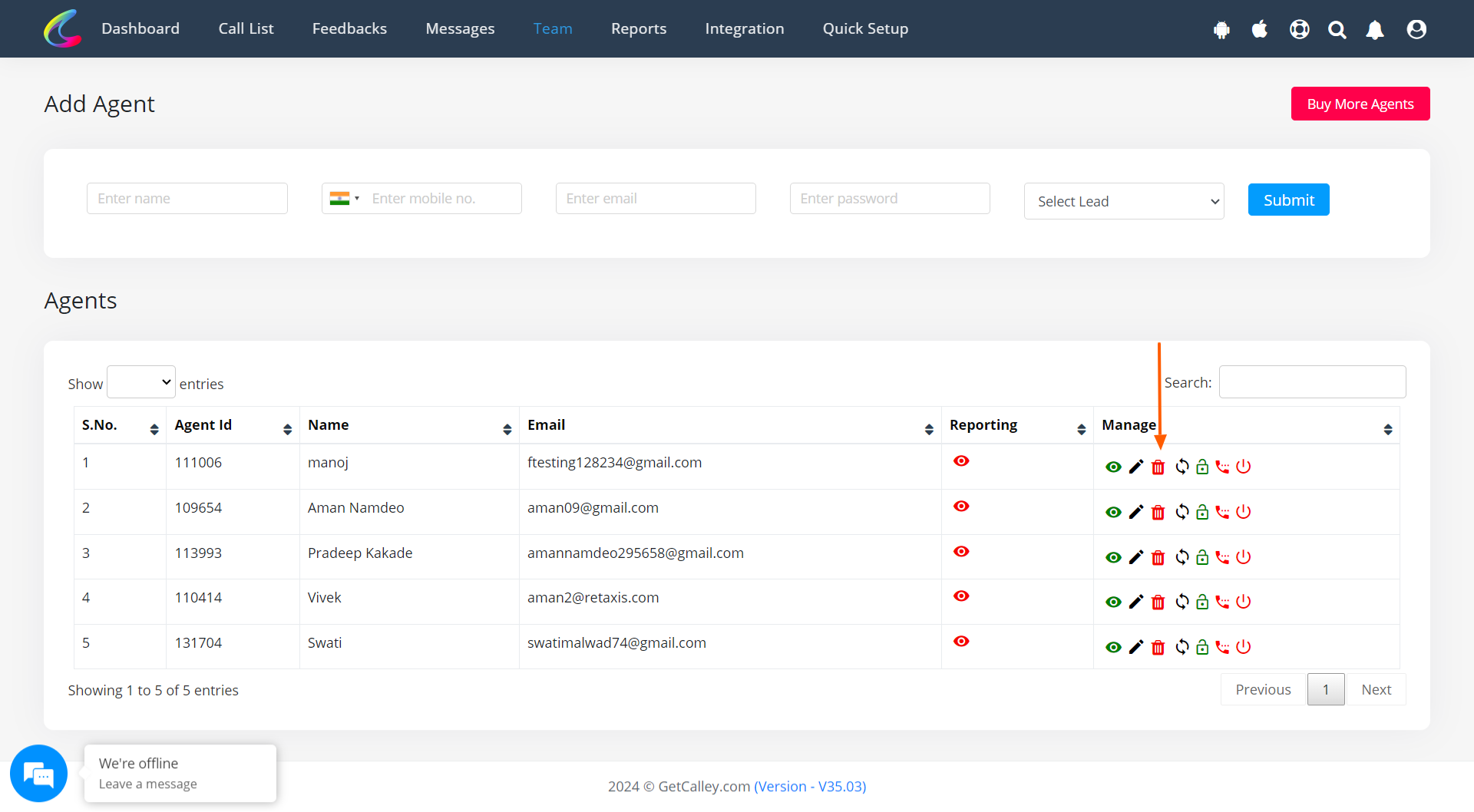This screenshot has width=1474, height=812.
Task: Open the Show entries count dropdown
Action: click(141, 382)
